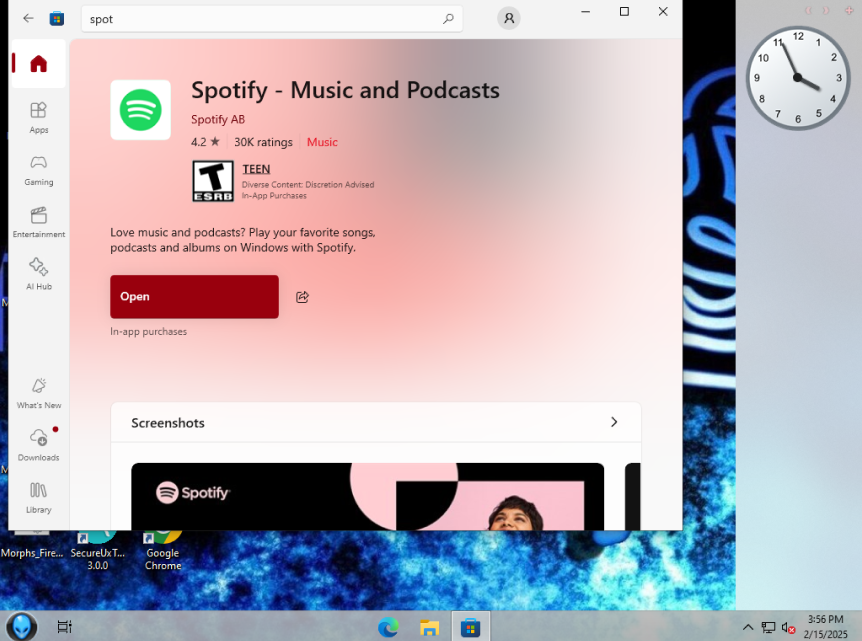Focus the search field containing 'spot'
The height and width of the screenshot is (641, 862).
click(x=272, y=19)
